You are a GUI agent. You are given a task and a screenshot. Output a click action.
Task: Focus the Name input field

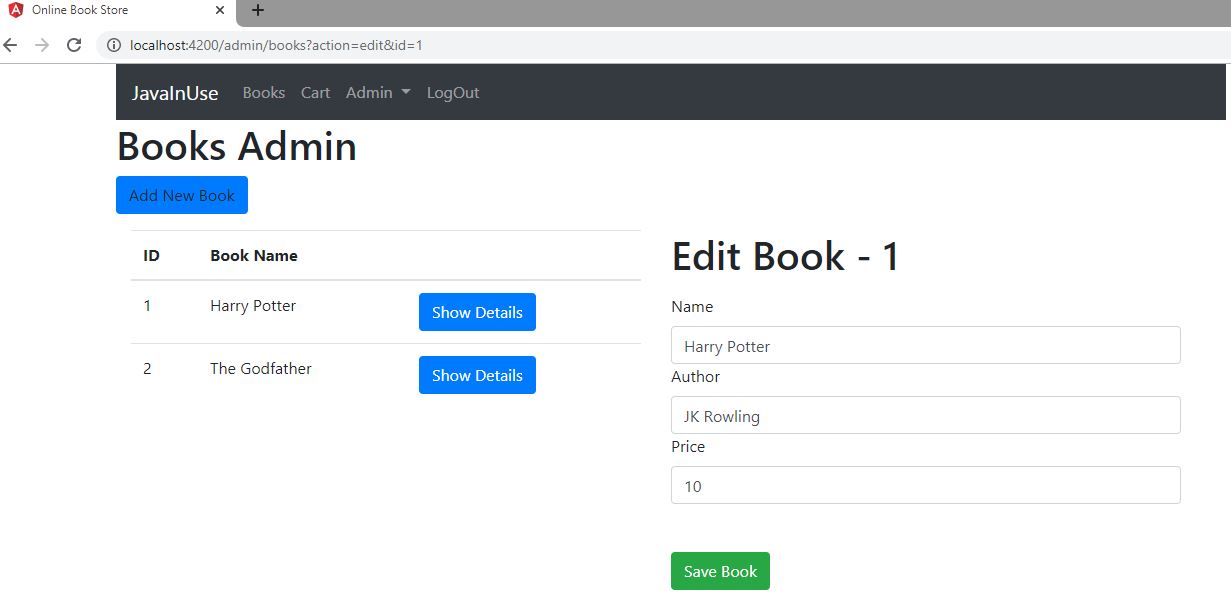pos(925,345)
